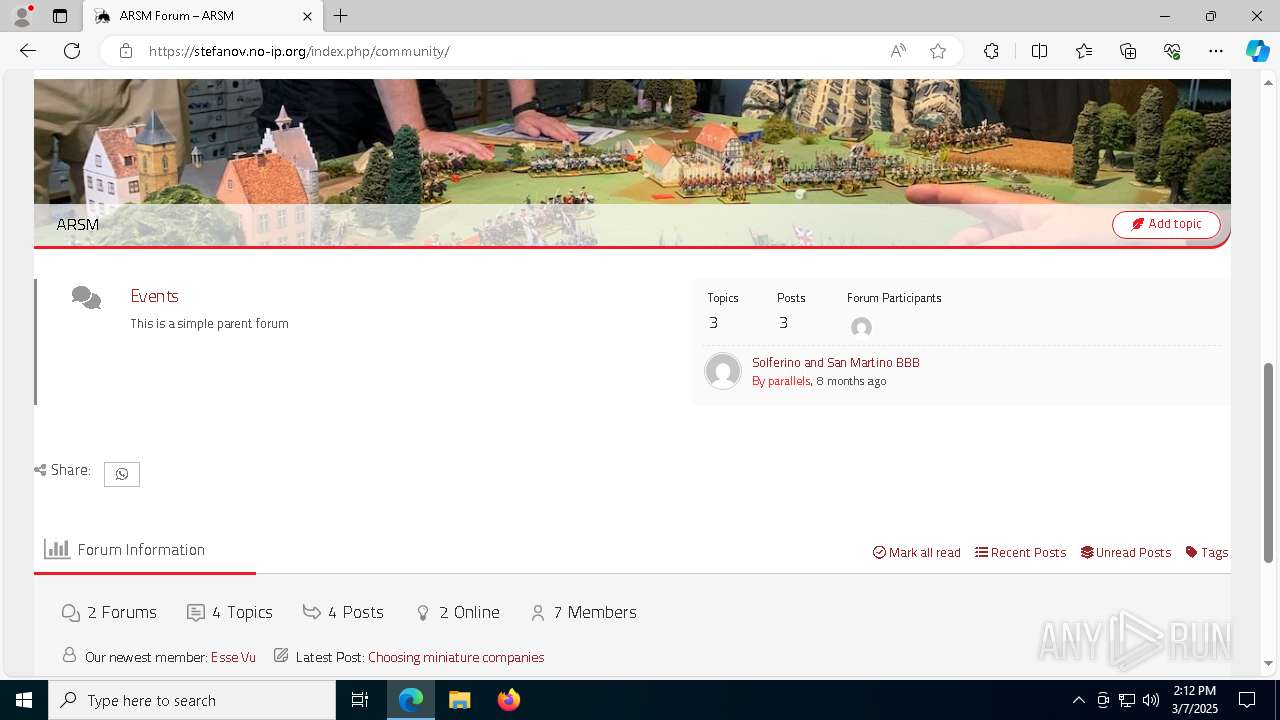Open the Tab actions menu icon

tap(60, 16)
